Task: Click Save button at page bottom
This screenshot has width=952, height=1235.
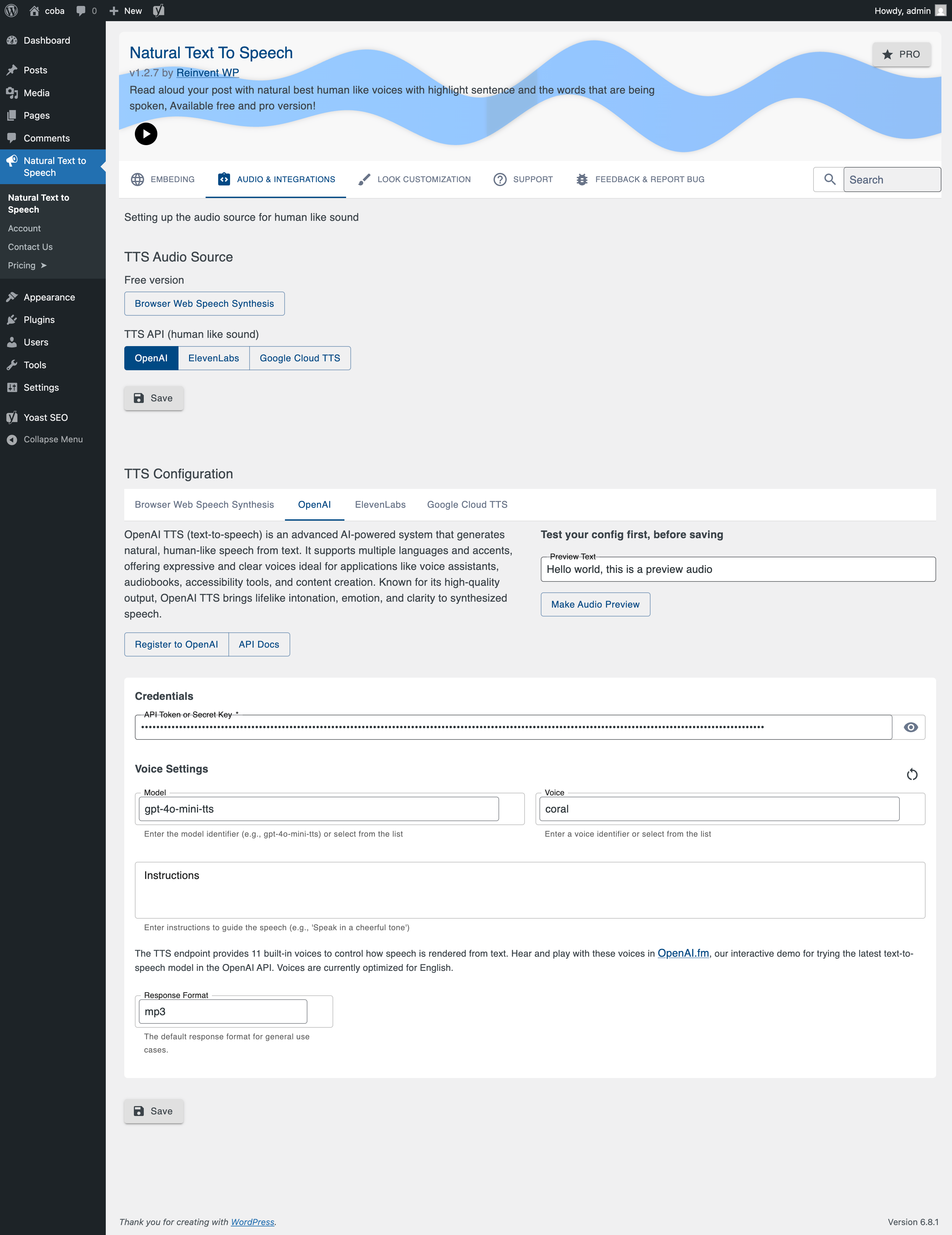Action: [x=154, y=1111]
